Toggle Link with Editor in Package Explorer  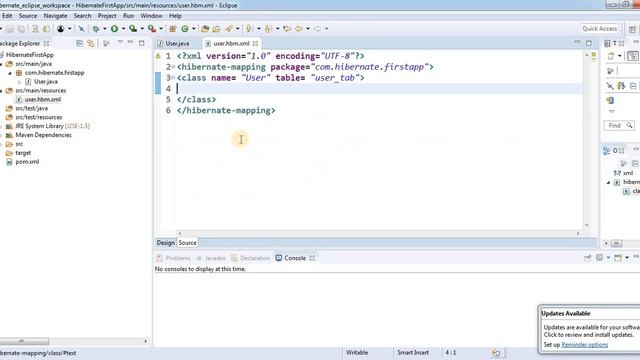(91, 43)
